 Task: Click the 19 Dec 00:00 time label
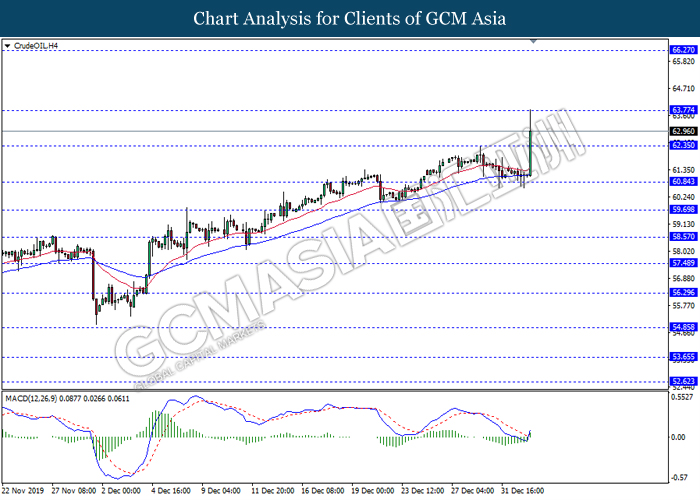point(373,491)
